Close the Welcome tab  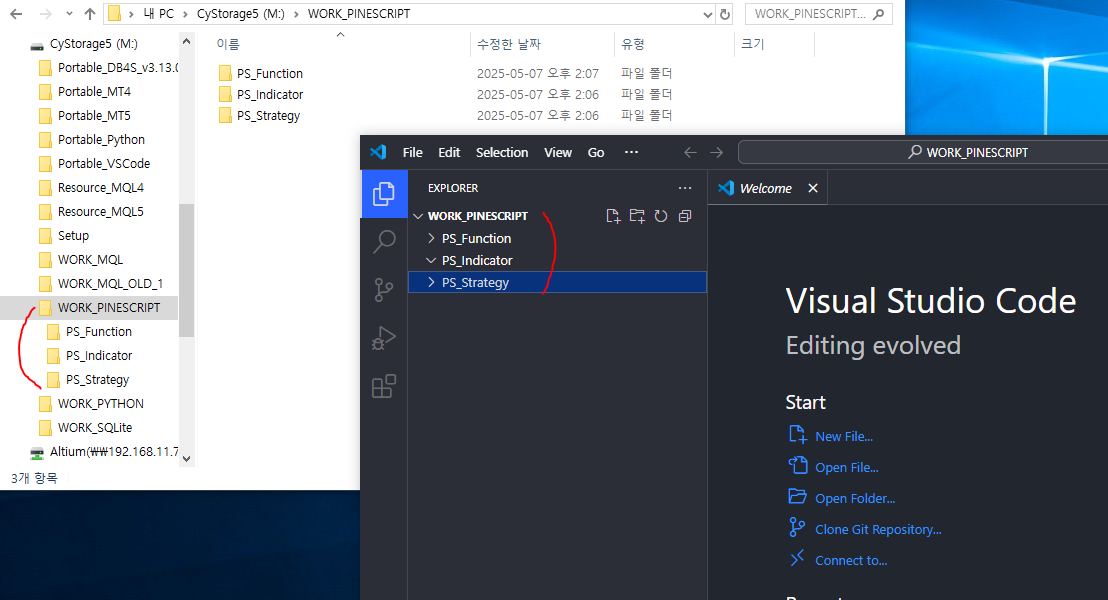click(813, 188)
